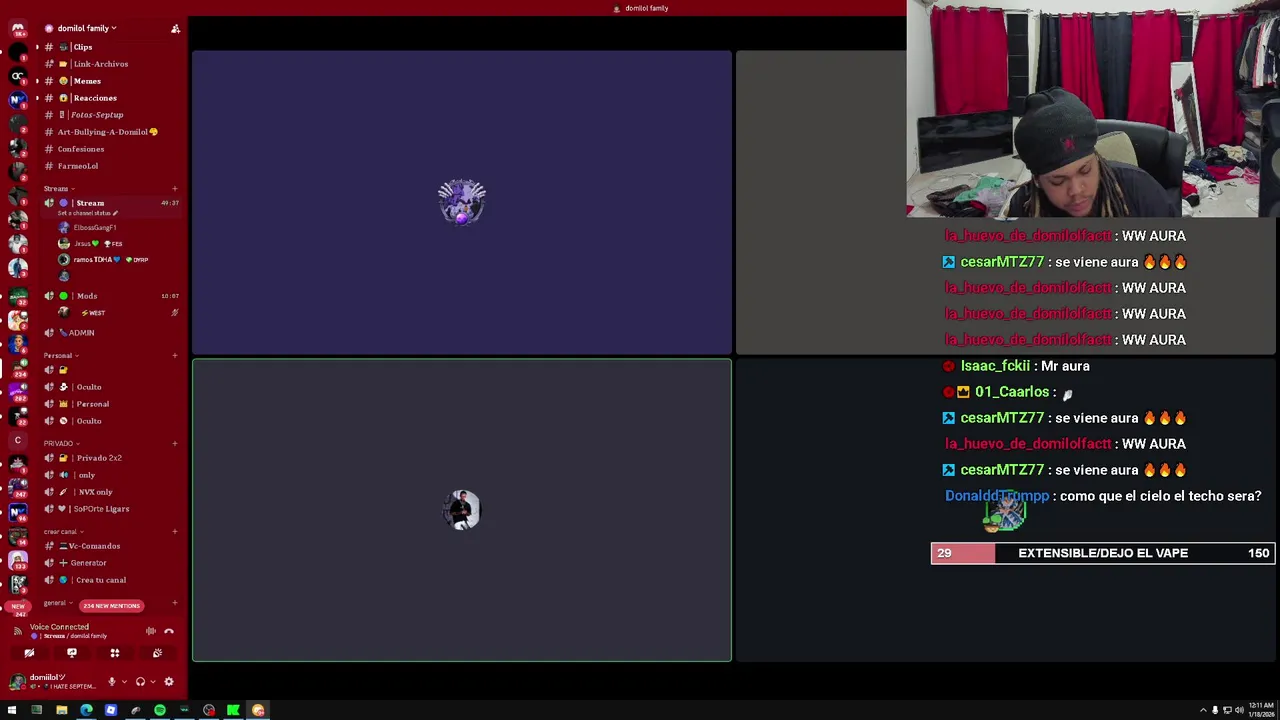Screen dimensions: 1280x720
Task: Open user settings gear
Action: click(x=169, y=682)
